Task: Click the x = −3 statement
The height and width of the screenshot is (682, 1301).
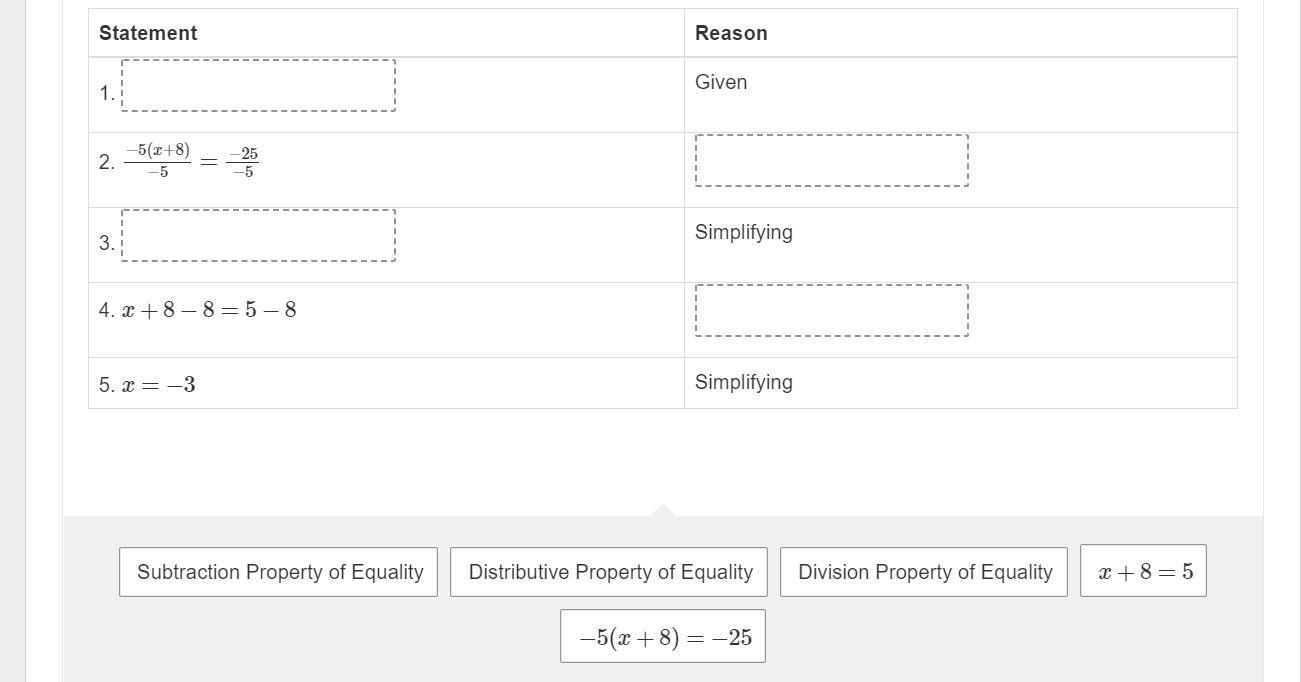Action: click(158, 385)
